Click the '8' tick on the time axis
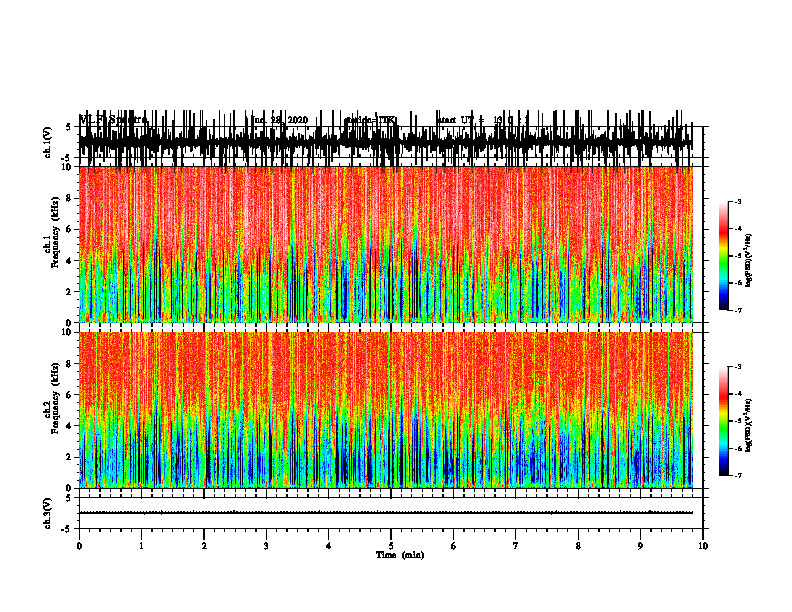 tap(578, 546)
